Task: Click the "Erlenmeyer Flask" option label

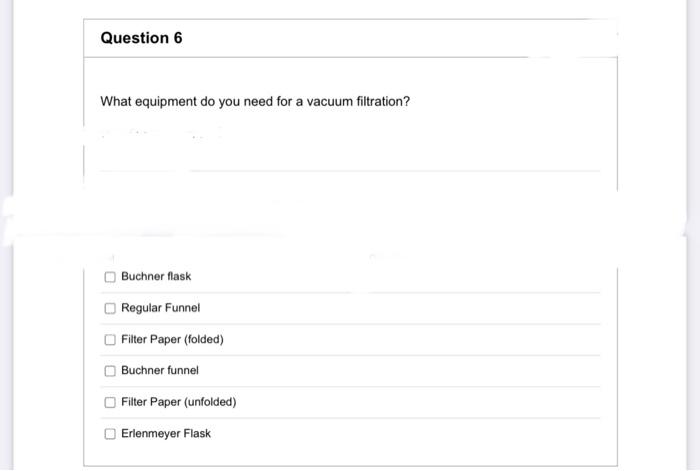Action: 166,434
